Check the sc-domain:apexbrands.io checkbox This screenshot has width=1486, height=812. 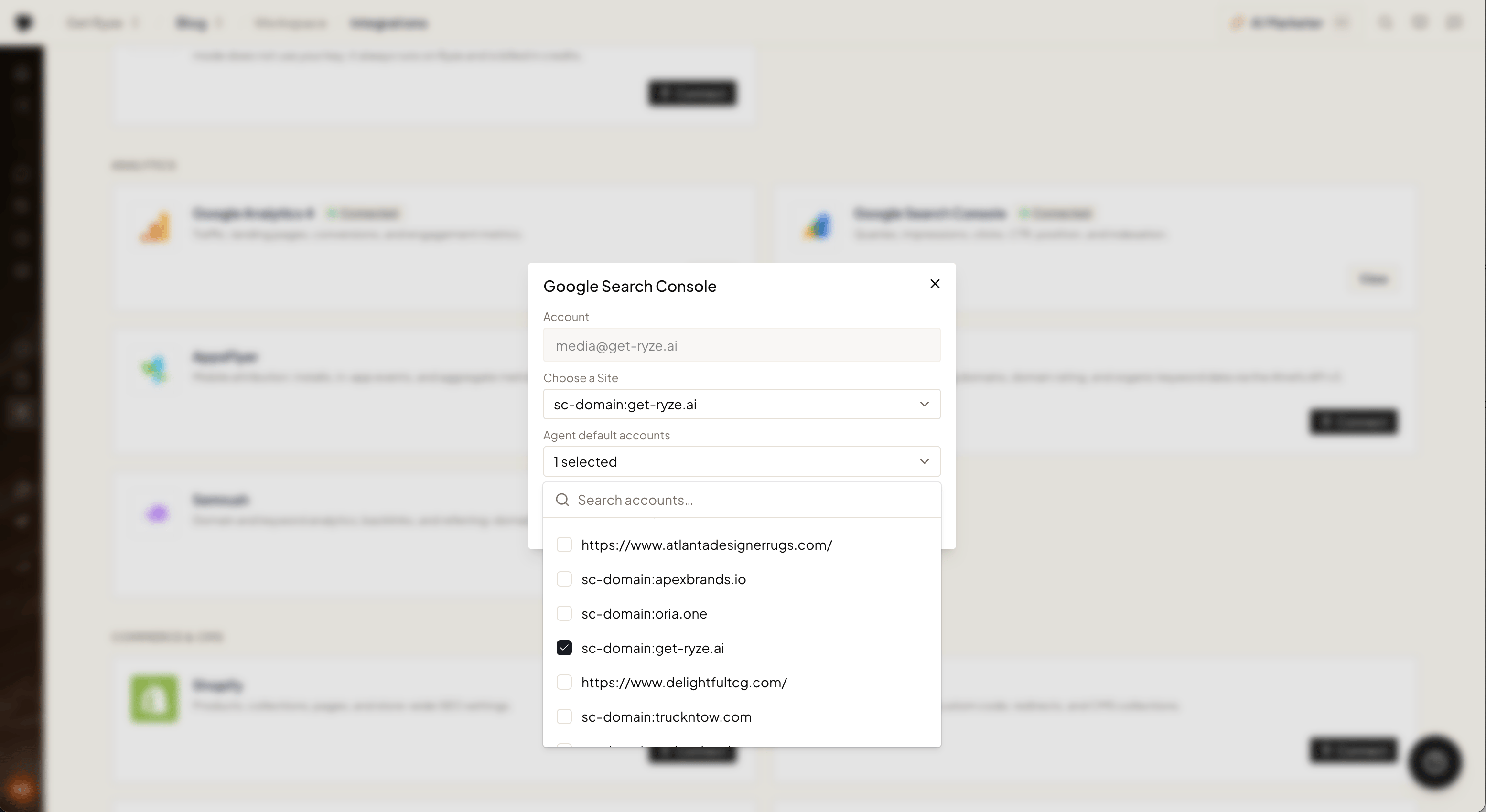pos(564,579)
